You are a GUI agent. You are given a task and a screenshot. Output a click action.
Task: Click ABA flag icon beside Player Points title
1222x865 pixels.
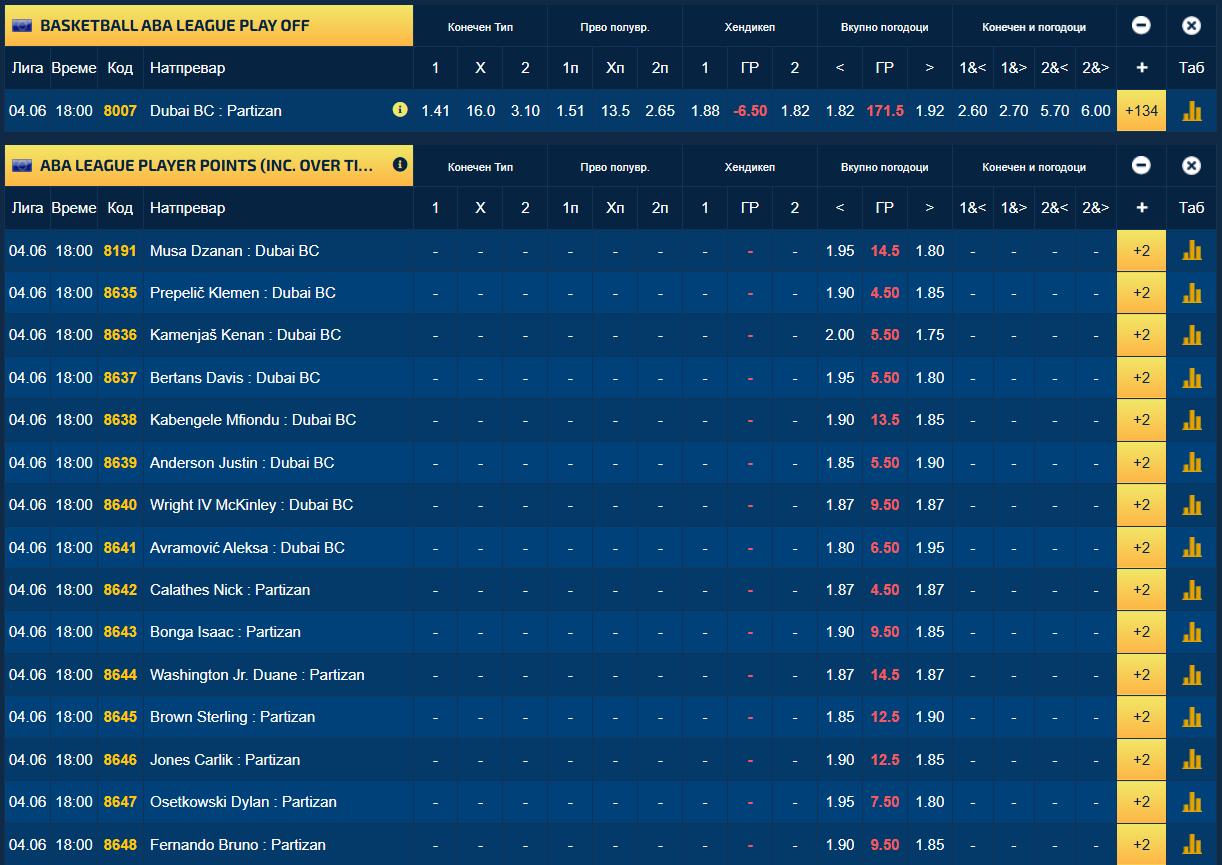click(23, 166)
